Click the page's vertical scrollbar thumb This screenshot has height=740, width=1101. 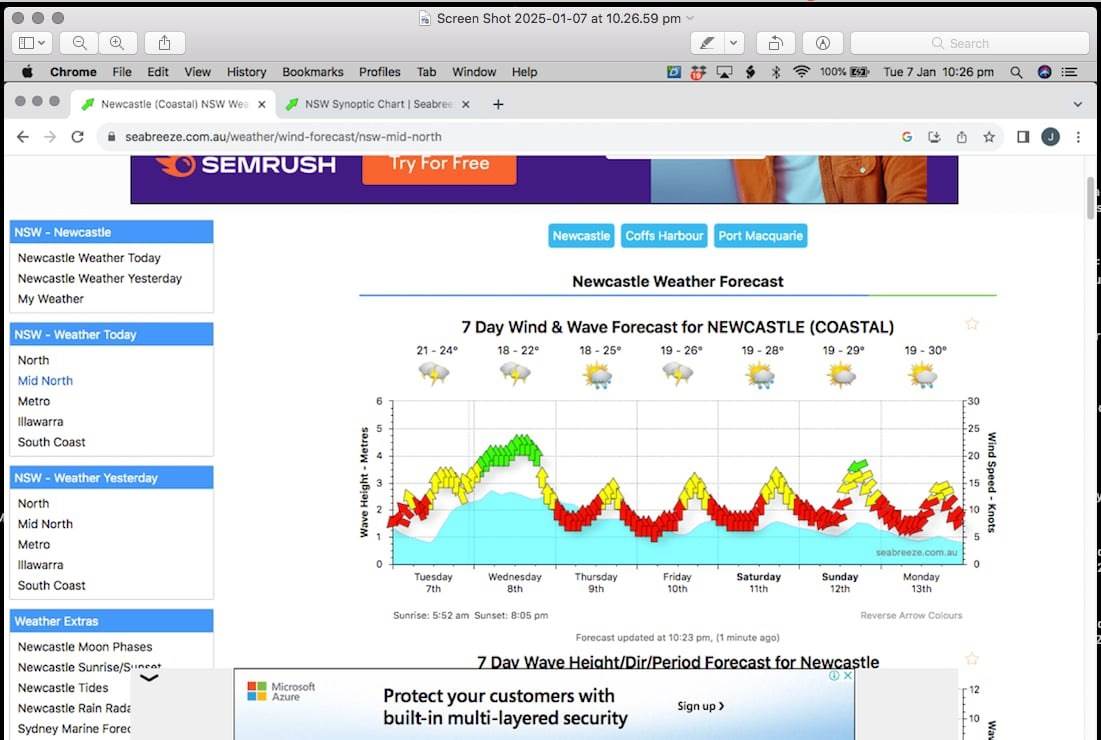(1091, 197)
